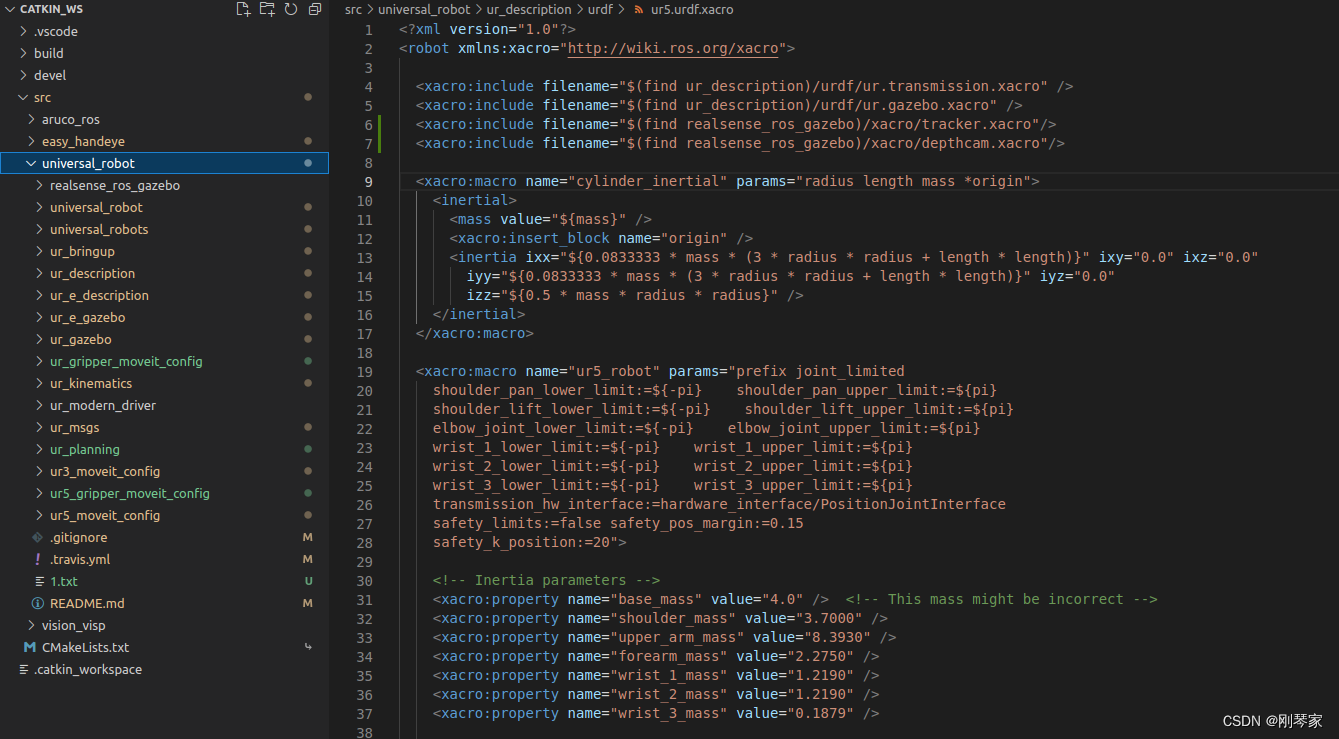
Task: Collapse all folders in explorer
Action: pyautogui.click(x=315, y=9)
